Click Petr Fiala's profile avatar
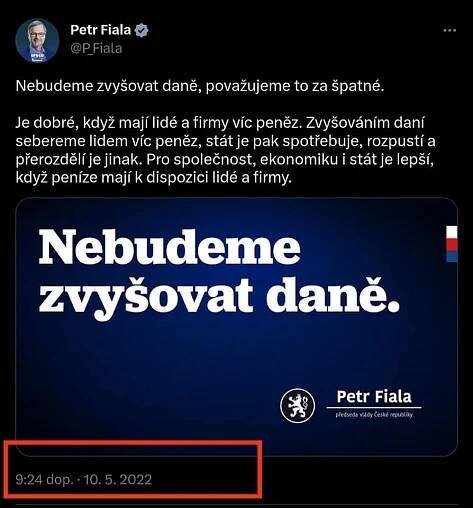The width and height of the screenshot is (473, 508). coord(37,41)
